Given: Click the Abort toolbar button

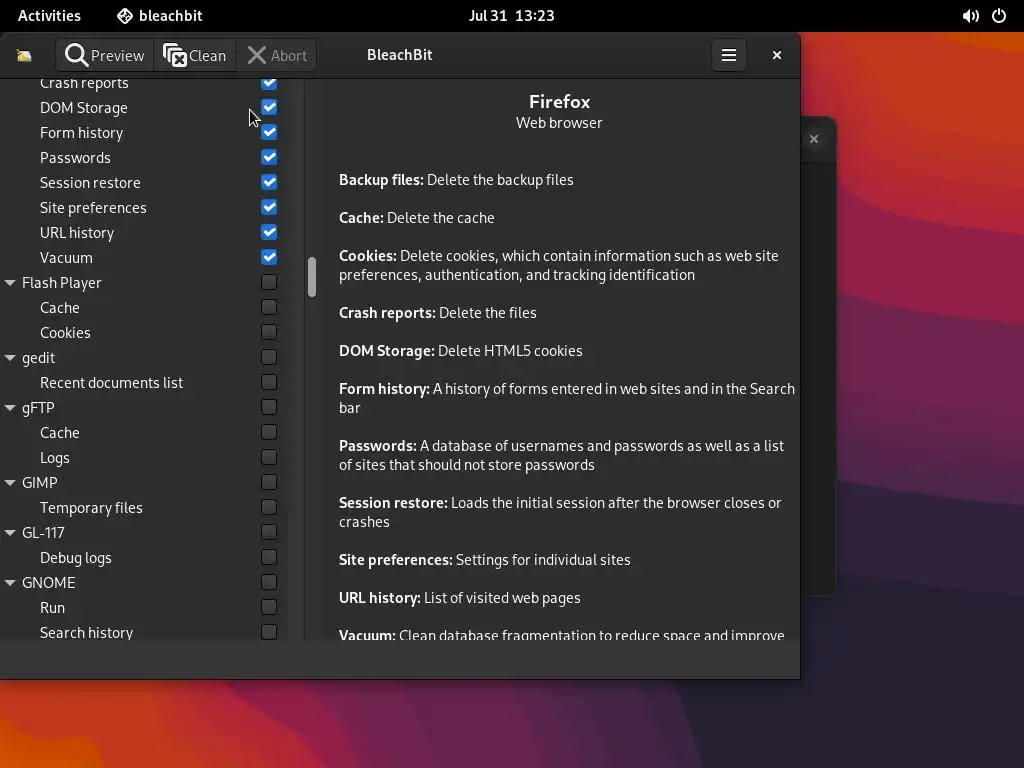Looking at the screenshot, I should (276, 56).
